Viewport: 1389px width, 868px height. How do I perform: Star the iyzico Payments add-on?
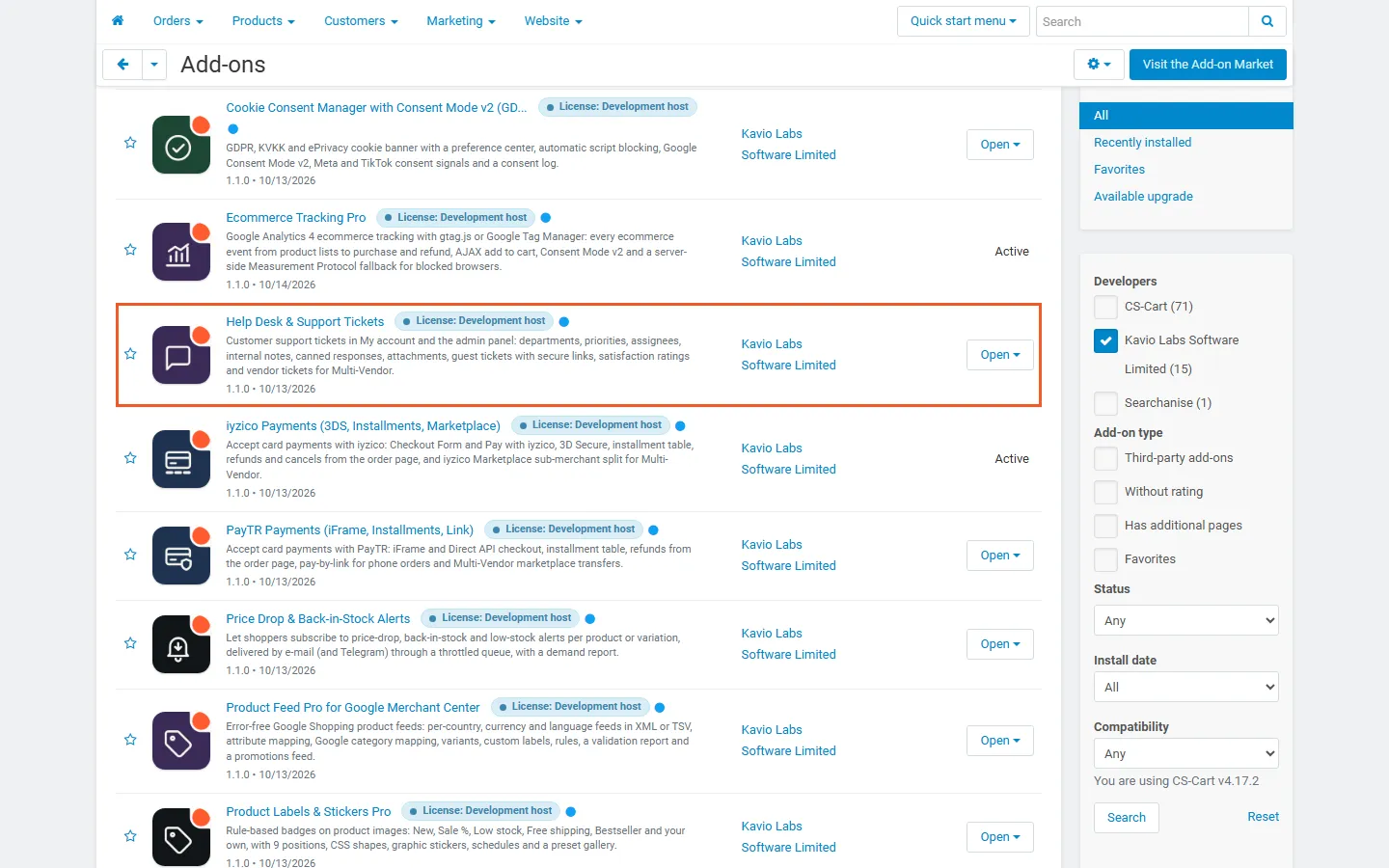click(x=130, y=458)
